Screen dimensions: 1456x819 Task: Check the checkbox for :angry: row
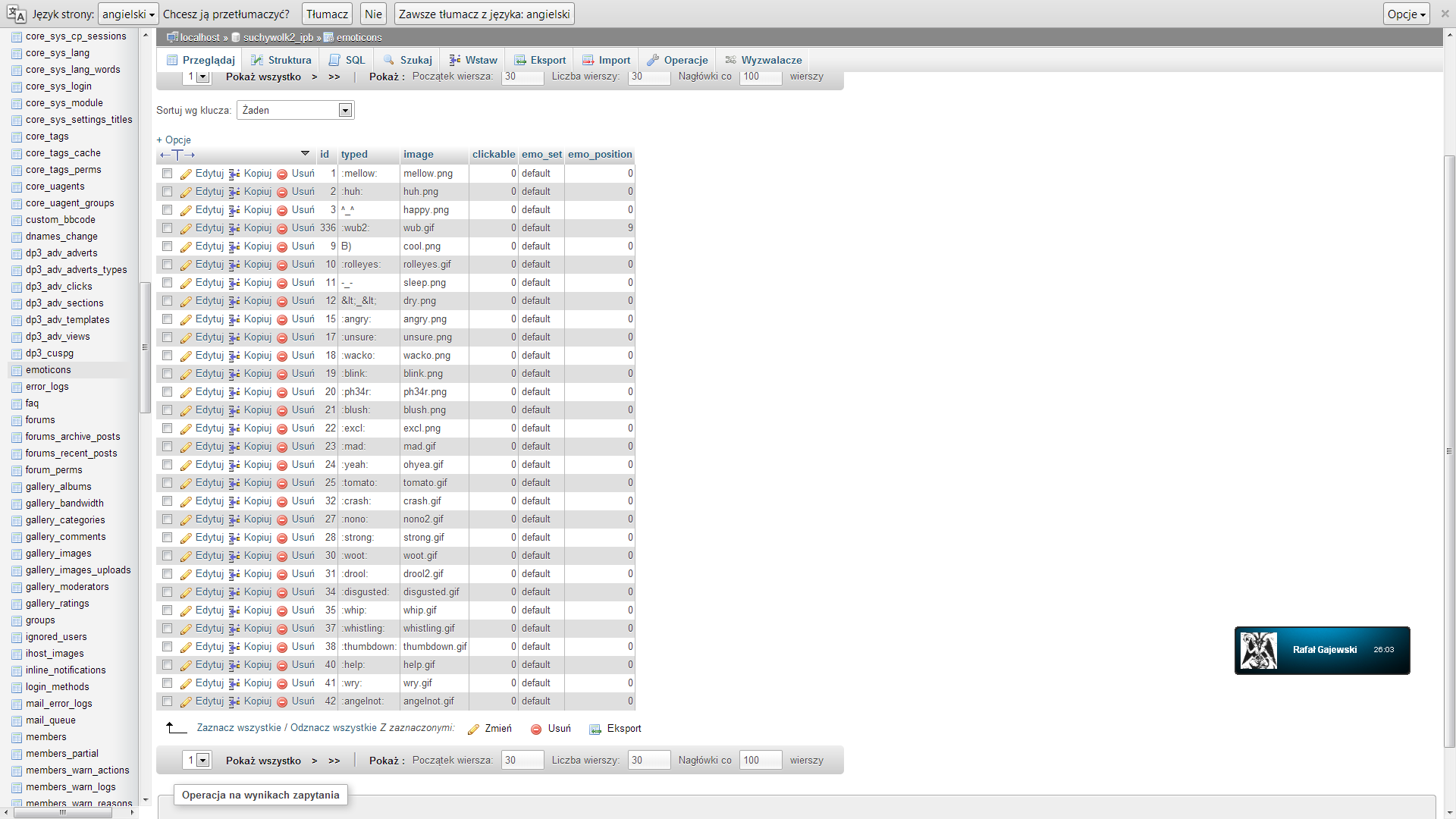167,319
